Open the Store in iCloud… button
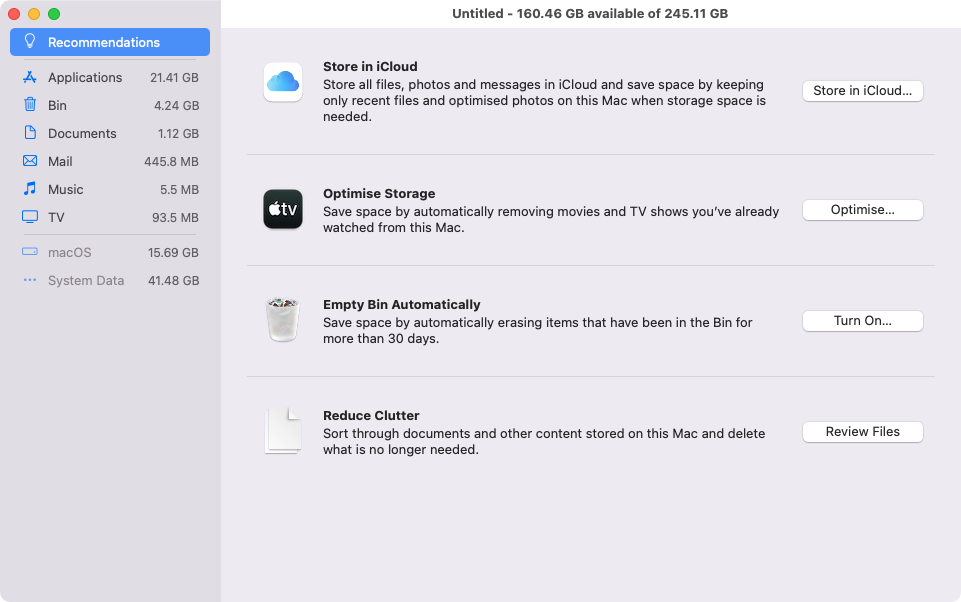961x602 pixels. pyautogui.click(x=862, y=91)
